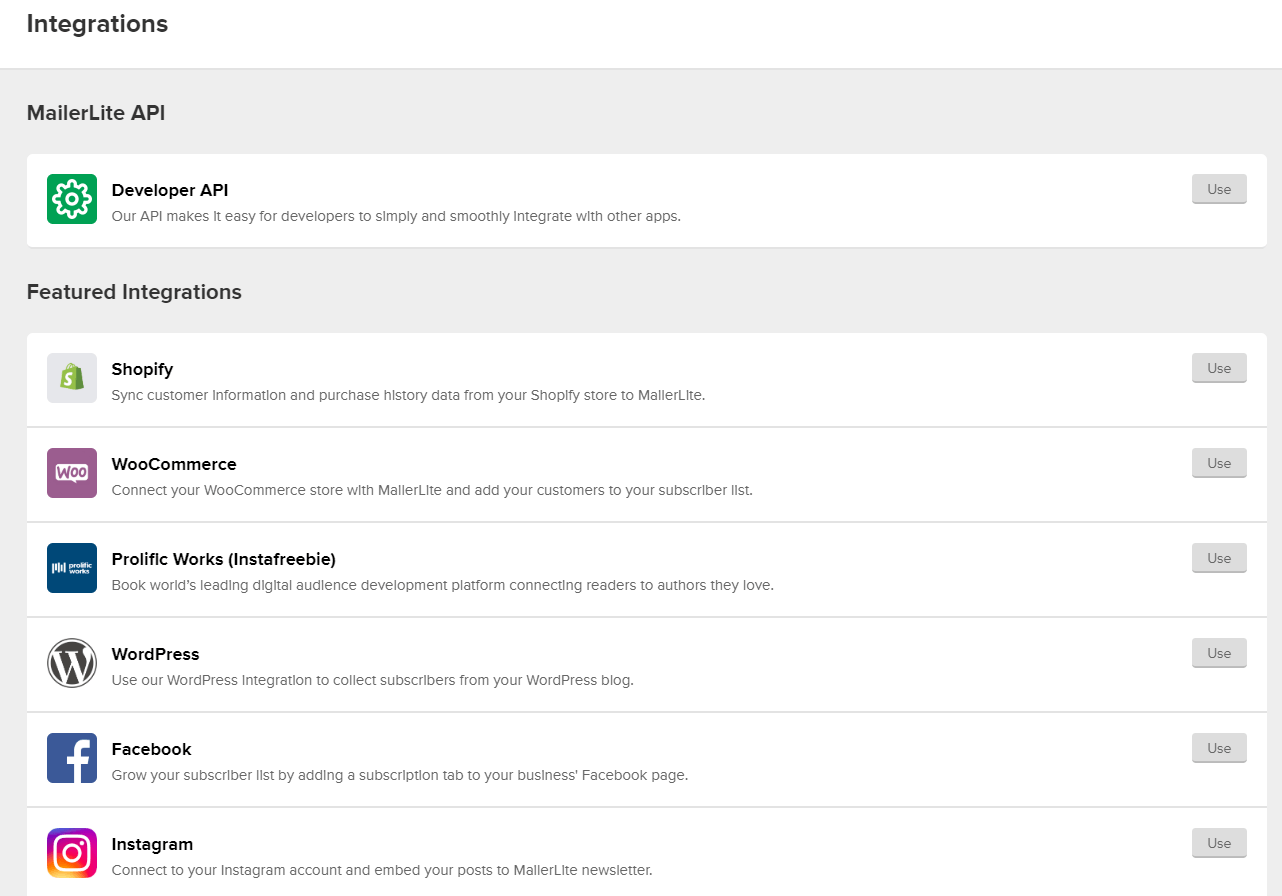The image size is (1282, 896).
Task: Open the Prolific Works (Instafreebie) title
Action: coord(224,559)
